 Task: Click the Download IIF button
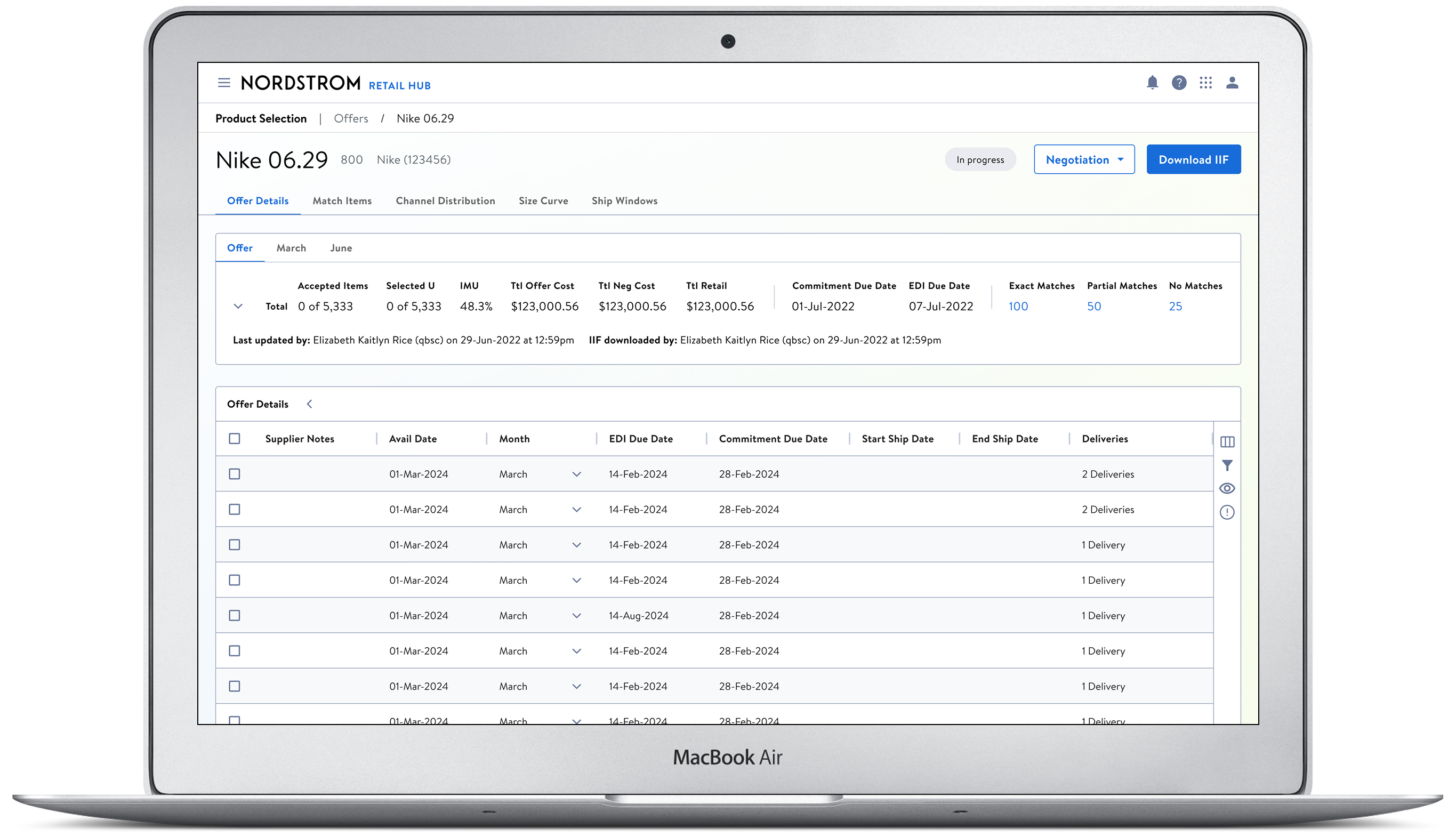[1193, 159]
